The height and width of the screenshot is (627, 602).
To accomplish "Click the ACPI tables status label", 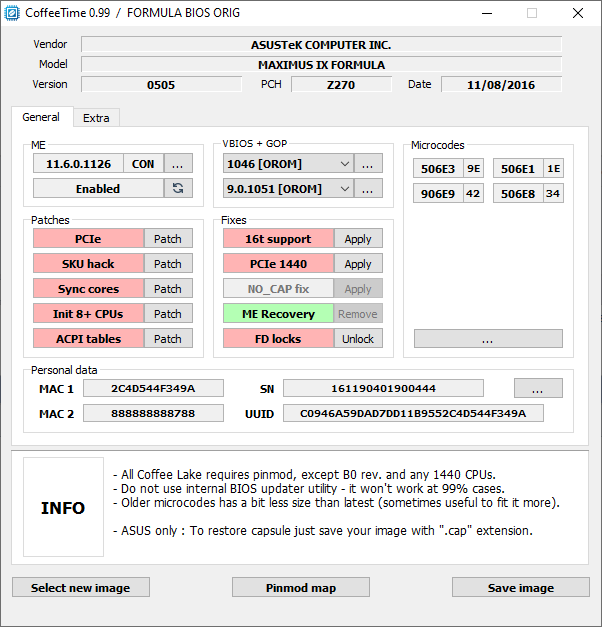I will coord(88,338).
